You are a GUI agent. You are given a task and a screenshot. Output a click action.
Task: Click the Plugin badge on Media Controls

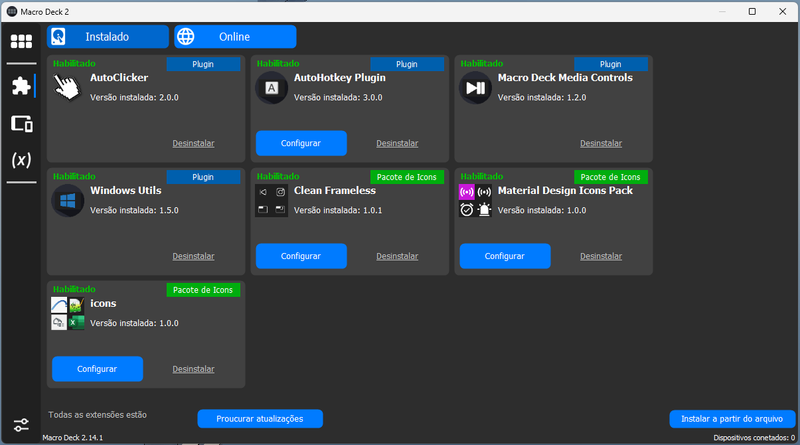click(x=611, y=64)
